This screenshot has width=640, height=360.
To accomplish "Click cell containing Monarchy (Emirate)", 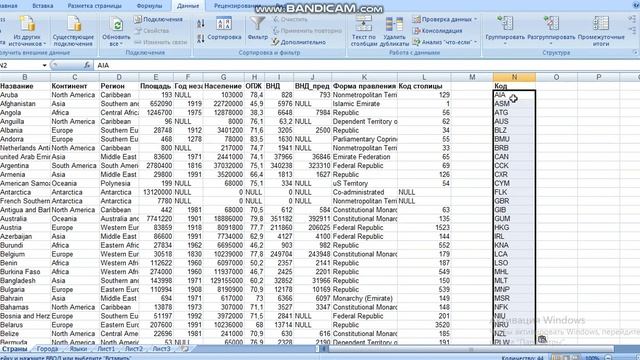I will click(364, 298).
